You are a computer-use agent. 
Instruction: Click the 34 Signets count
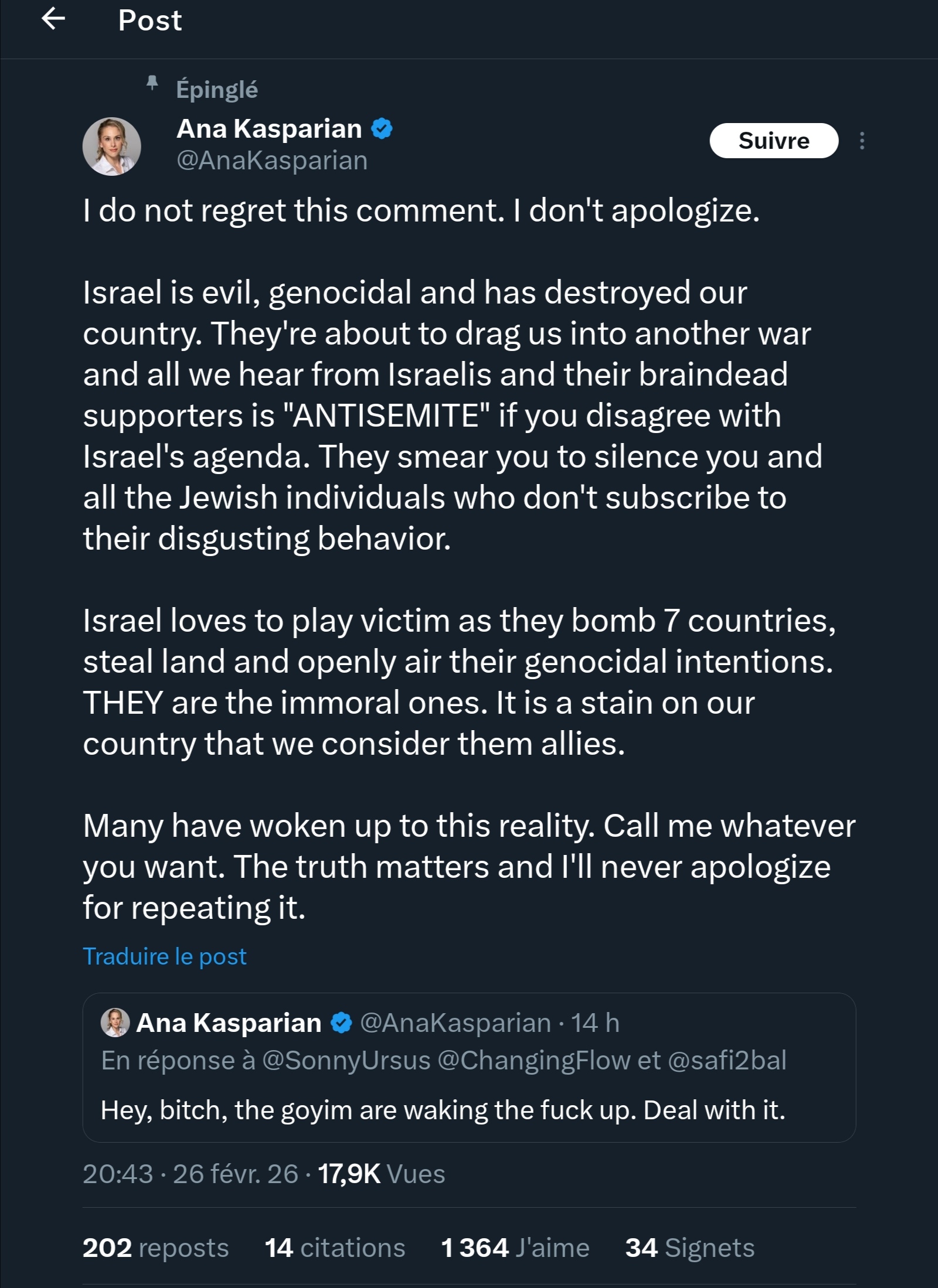[x=689, y=1248]
